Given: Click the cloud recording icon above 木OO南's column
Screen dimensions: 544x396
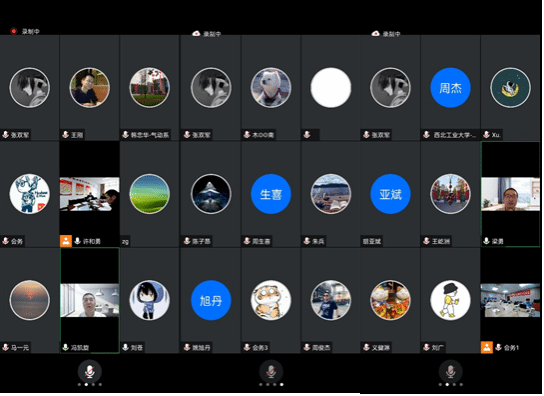Looking at the screenshot, I should click(196, 34).
